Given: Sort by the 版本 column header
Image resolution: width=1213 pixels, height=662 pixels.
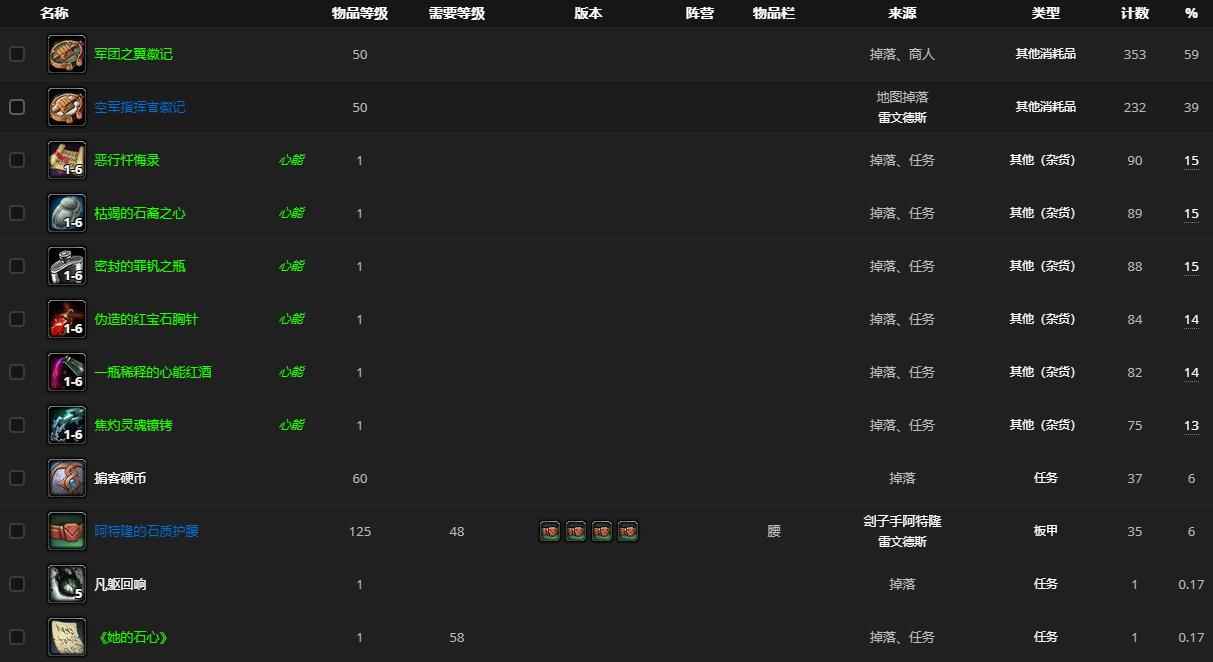Looking at the screenshot, I should (x=589, y=14).
